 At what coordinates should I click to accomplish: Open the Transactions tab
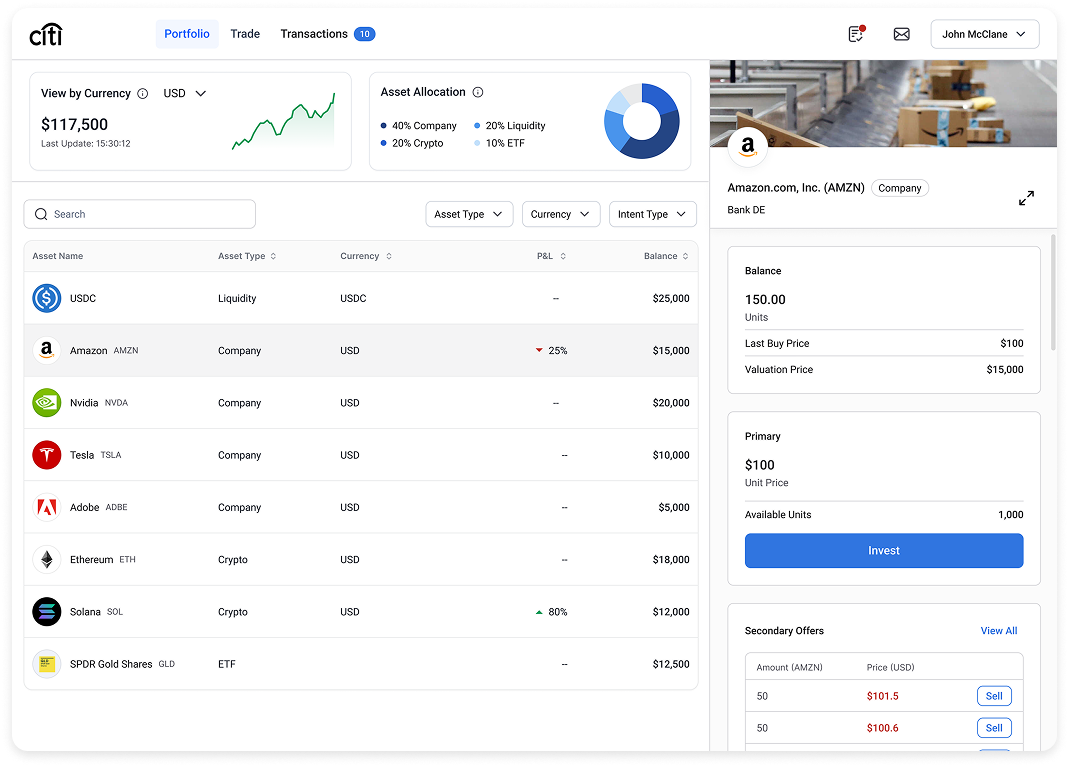click(x=314, y=34)
